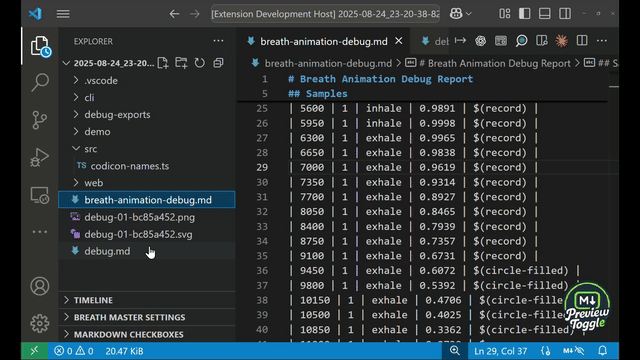
Task: Click the Customize Layout icon
Action: click(504, 14)
